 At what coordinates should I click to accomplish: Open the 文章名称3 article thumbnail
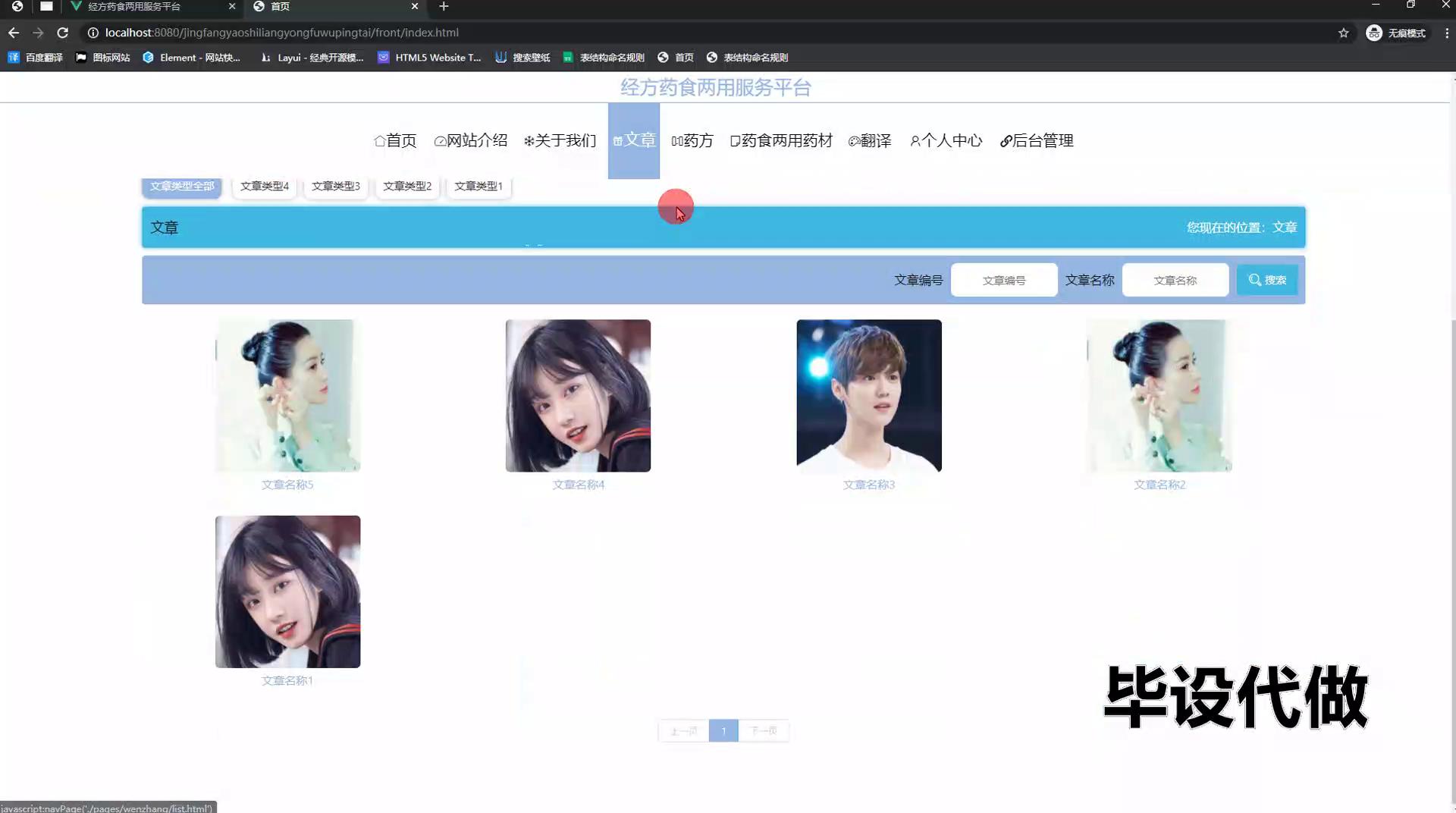[868, 395]
